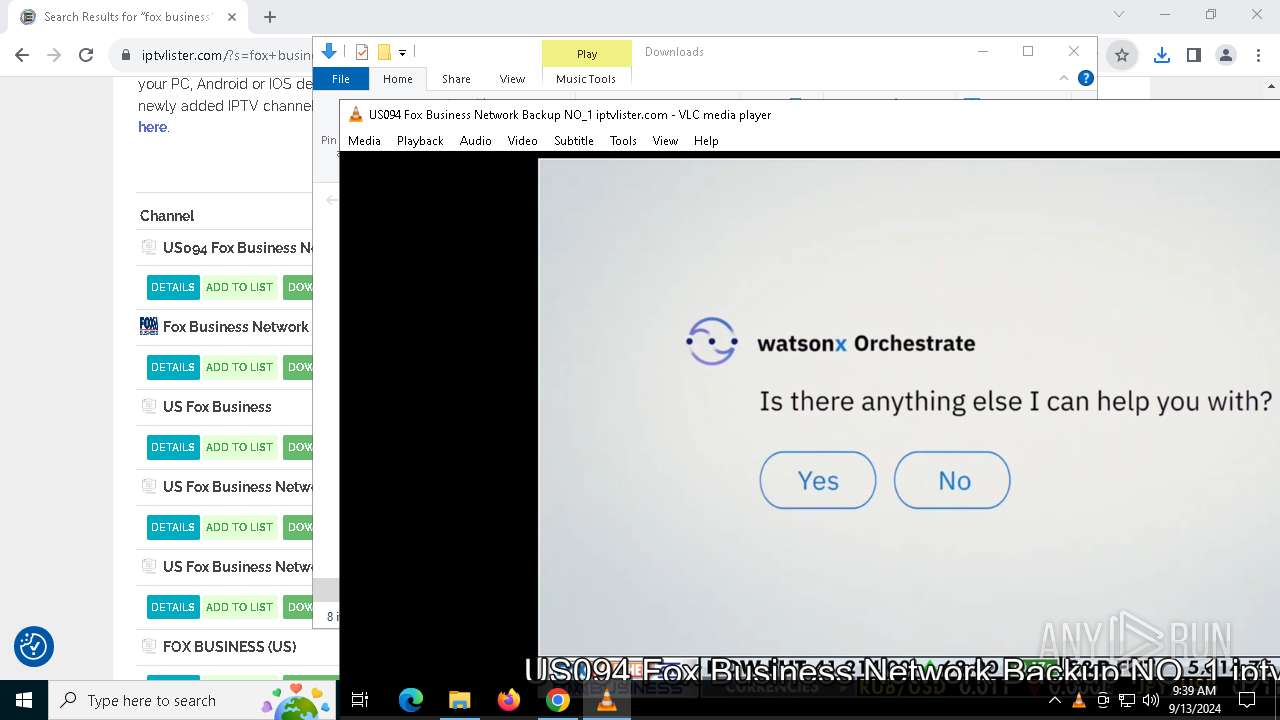Click DETAILS under Fox Business Network

(x=173, y=367)
